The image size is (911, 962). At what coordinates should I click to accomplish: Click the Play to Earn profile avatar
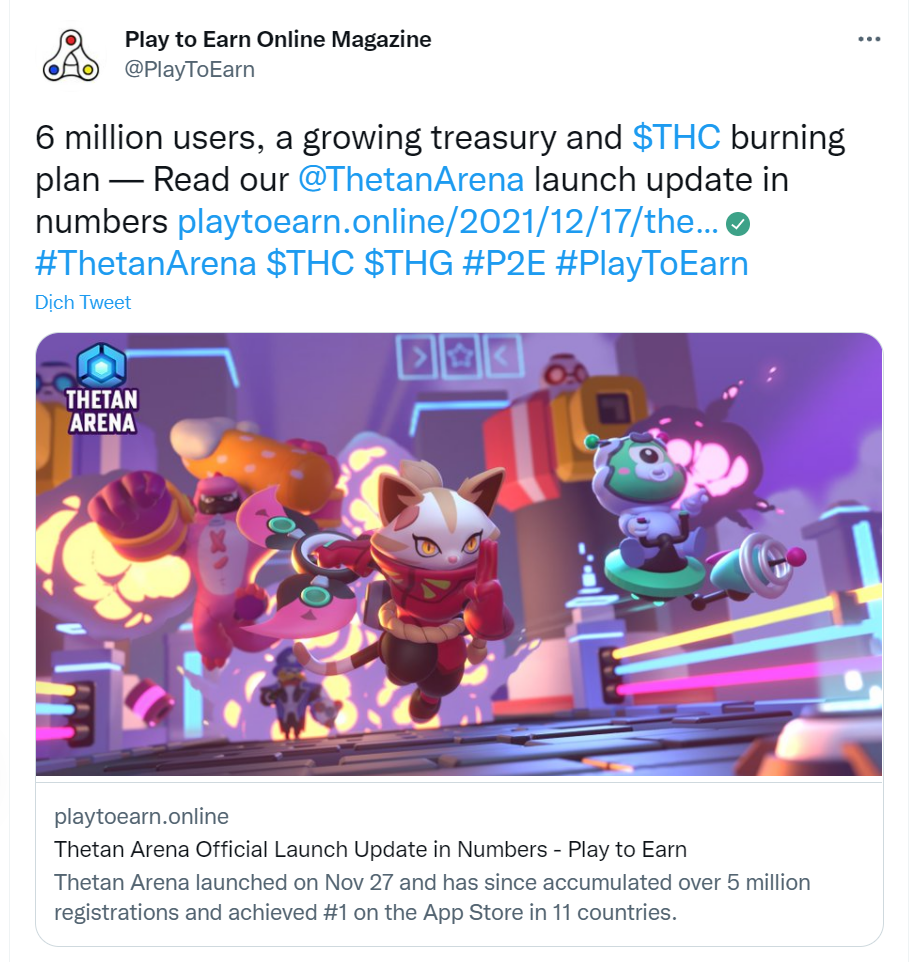coord(71,56)
